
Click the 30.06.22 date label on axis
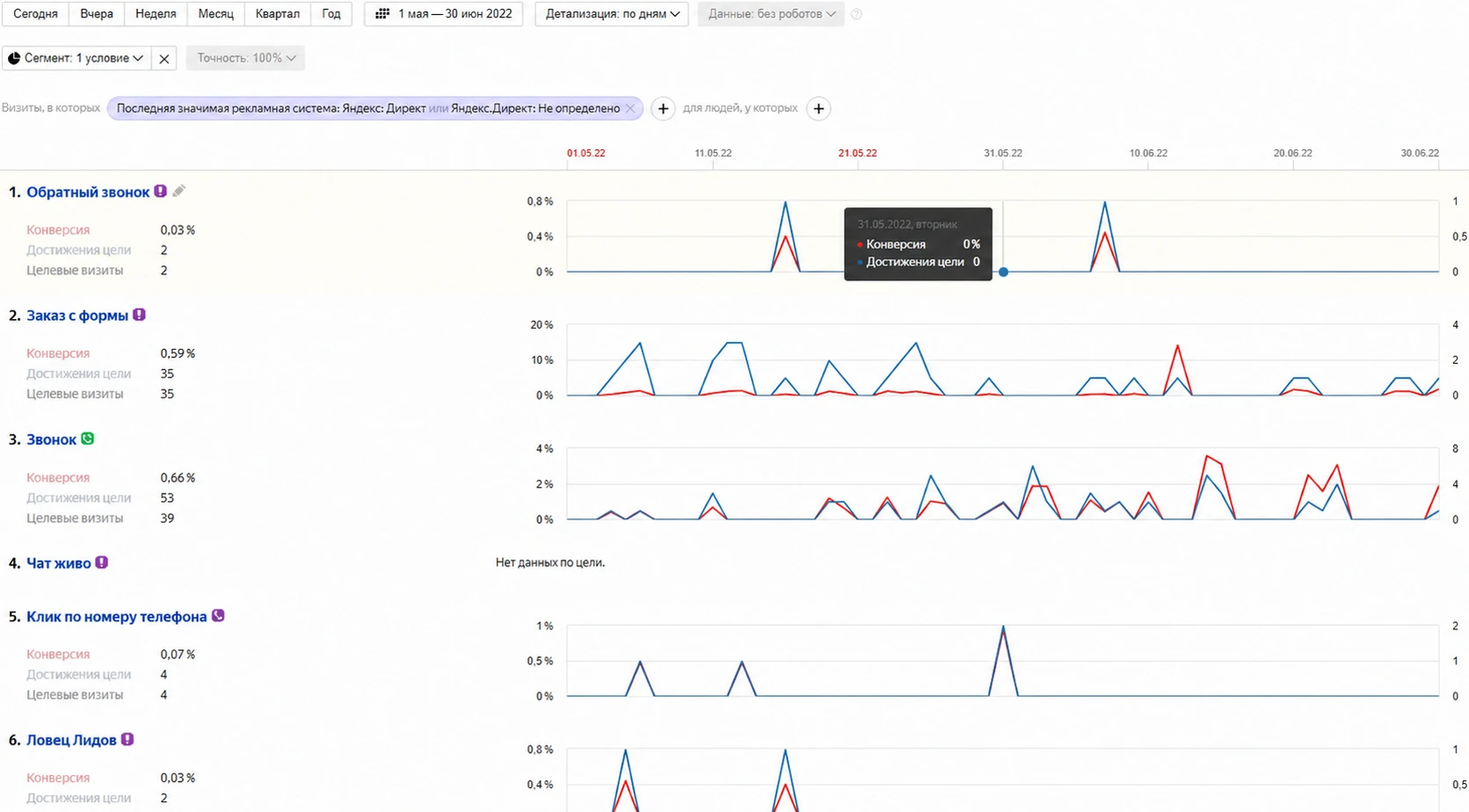pyautogui.click(x=1420, y=153)
